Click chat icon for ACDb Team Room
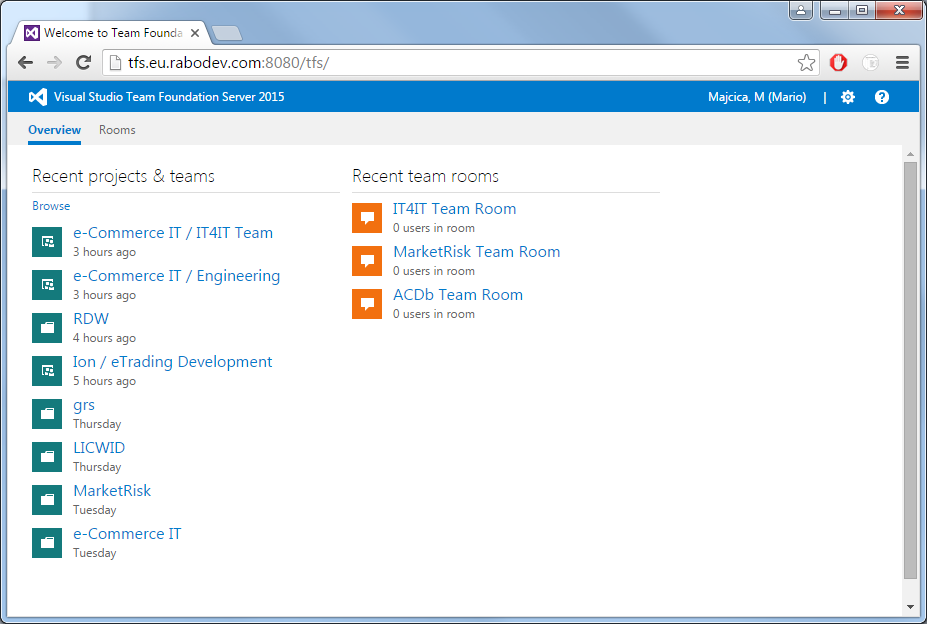Screen dimensions: 927x624 (367, 303)
